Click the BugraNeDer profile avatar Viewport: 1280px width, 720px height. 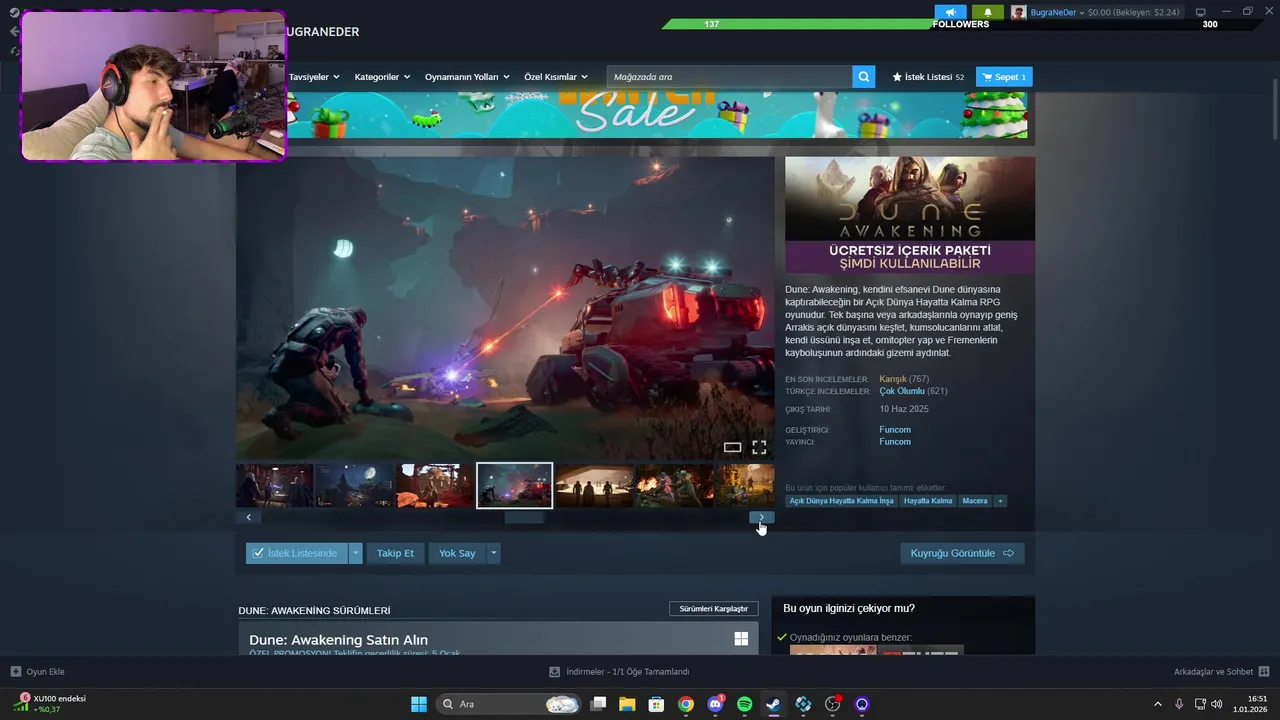point(1018,12)
